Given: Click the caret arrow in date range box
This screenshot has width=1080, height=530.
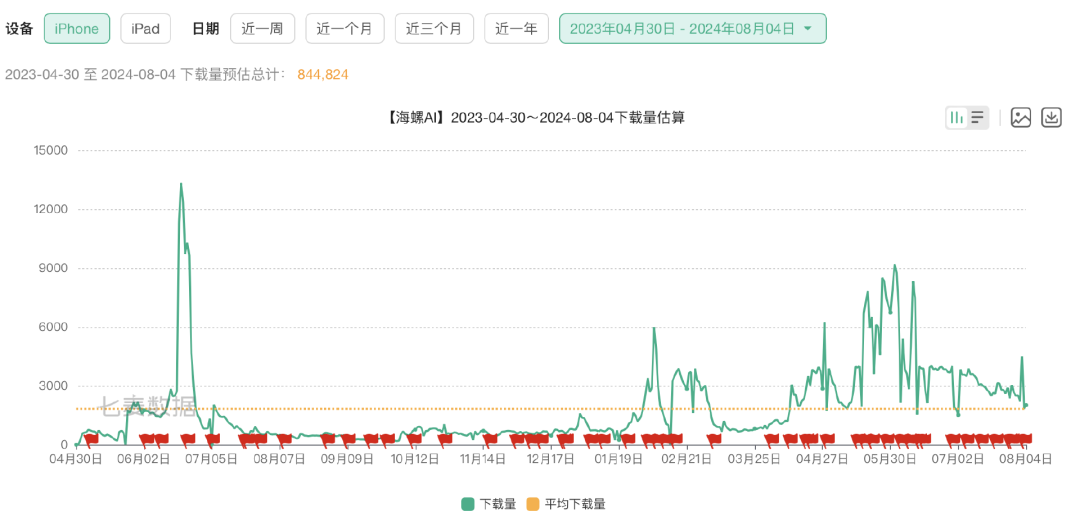Looking at the screenshot, I should click(x=808, y=29).
